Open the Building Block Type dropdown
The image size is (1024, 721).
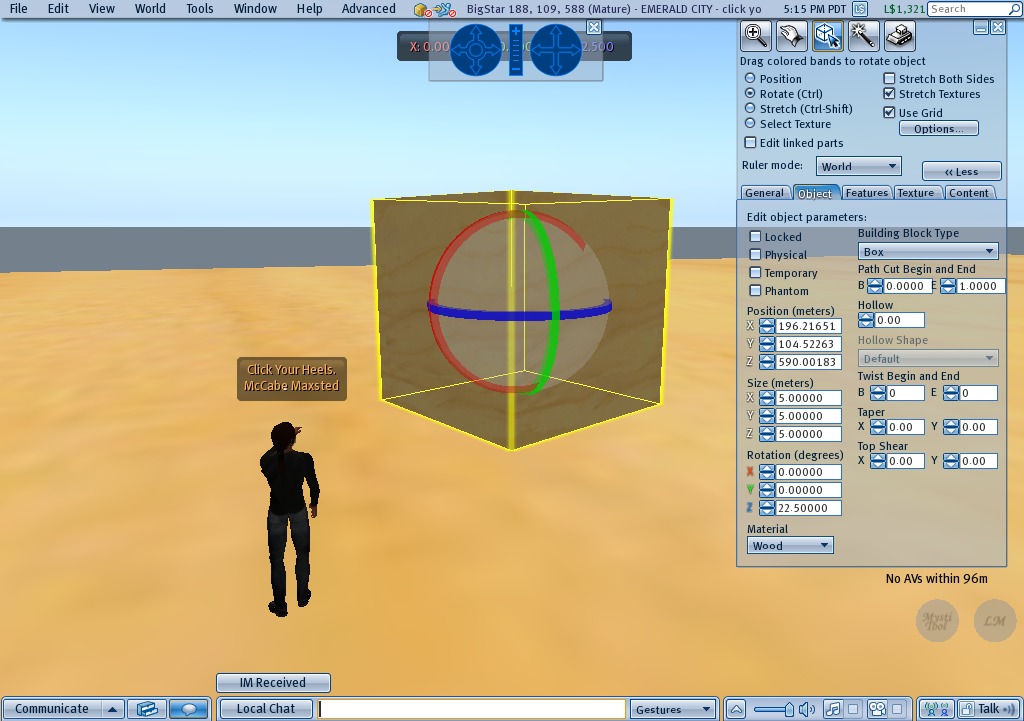pos(929,252)
